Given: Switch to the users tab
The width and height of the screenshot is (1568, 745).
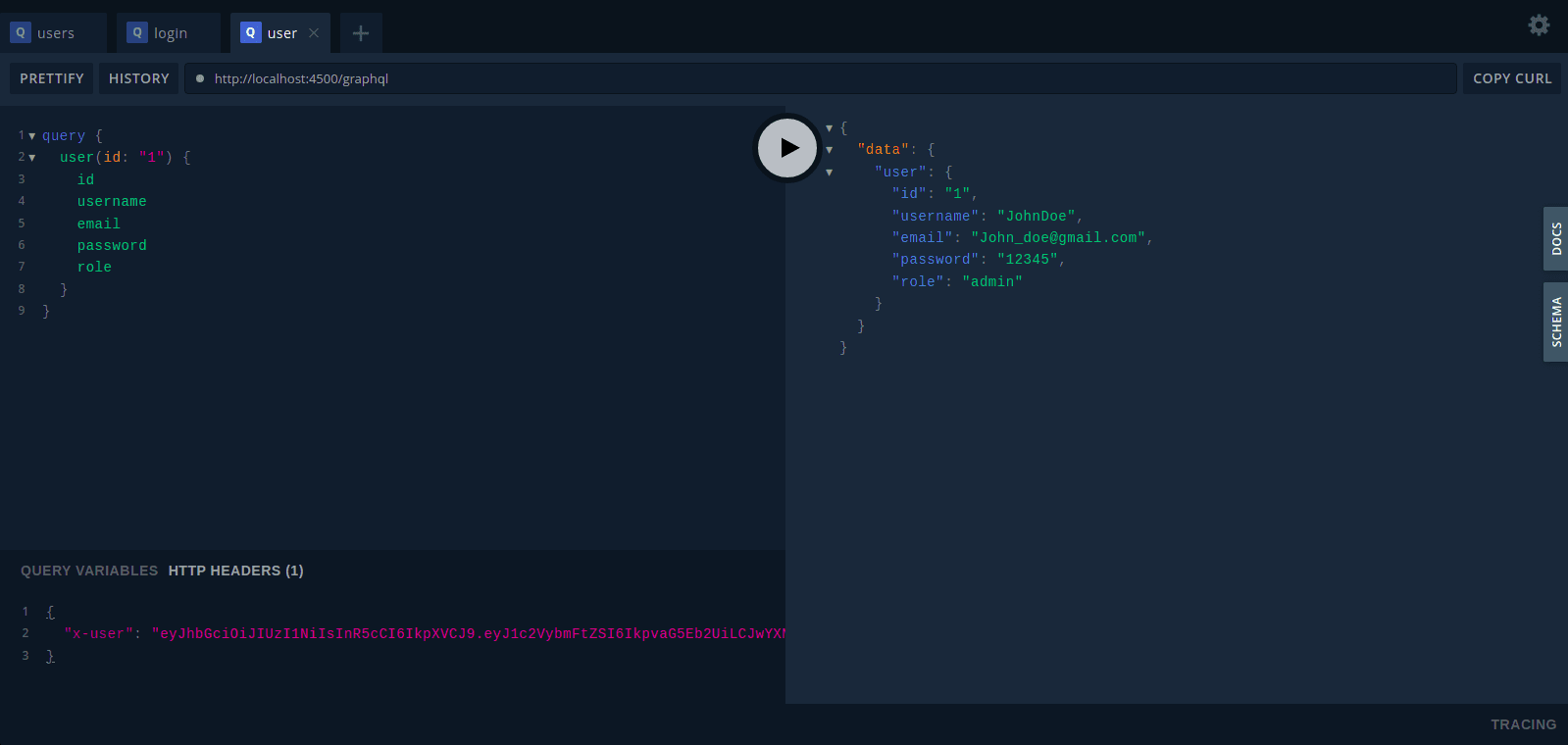Looking at the screenshot, I should (x=54, y=33).
